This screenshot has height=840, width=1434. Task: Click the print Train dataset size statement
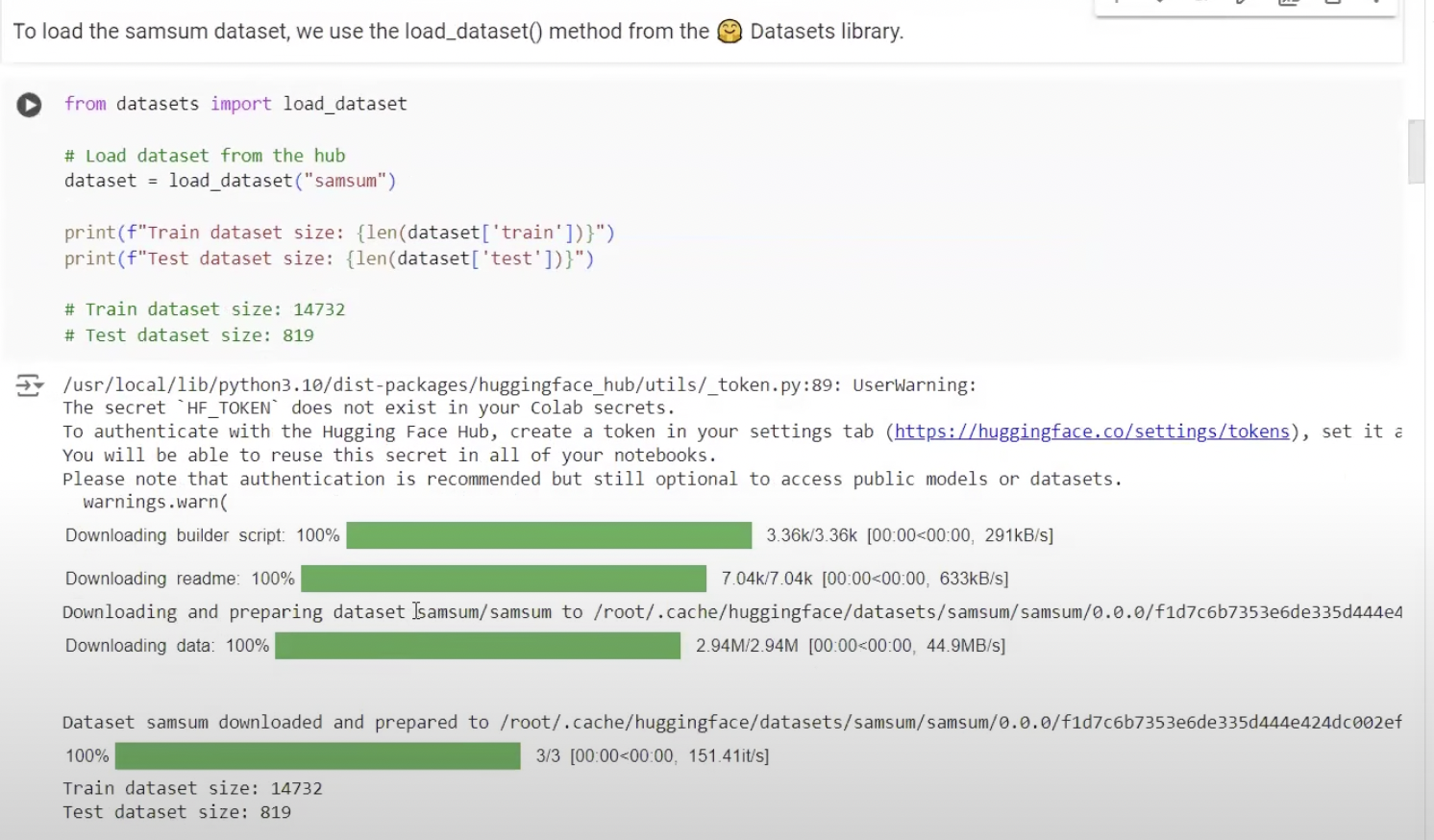(x=338, y=233)
